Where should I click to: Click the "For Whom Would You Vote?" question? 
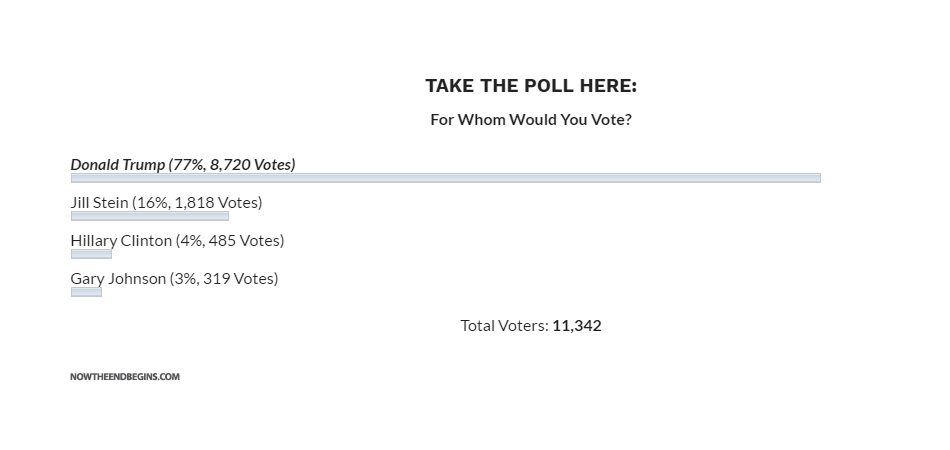530,120
